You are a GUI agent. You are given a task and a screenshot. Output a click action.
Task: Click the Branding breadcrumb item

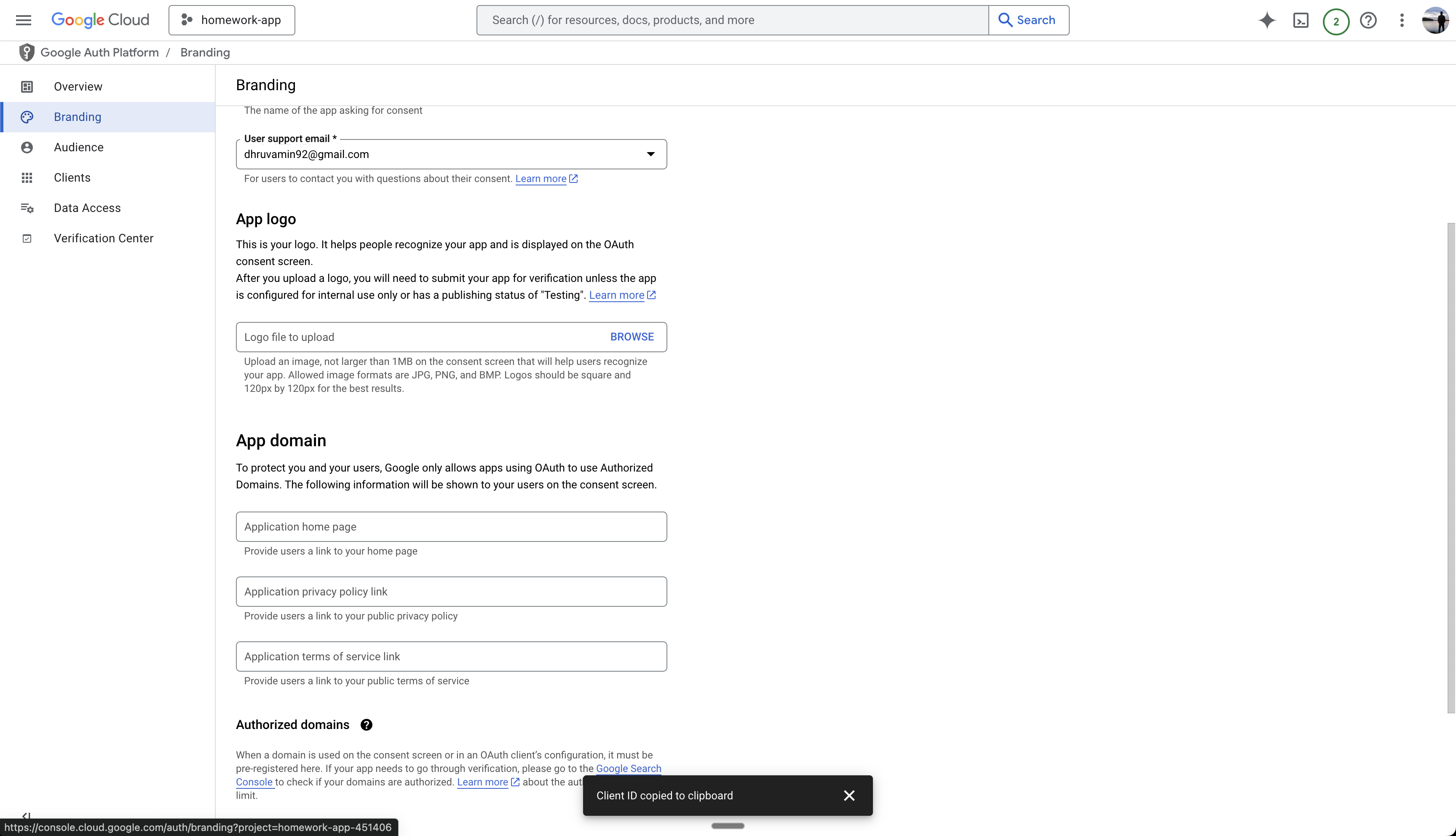pyautogui.click(x=205, y=52)
